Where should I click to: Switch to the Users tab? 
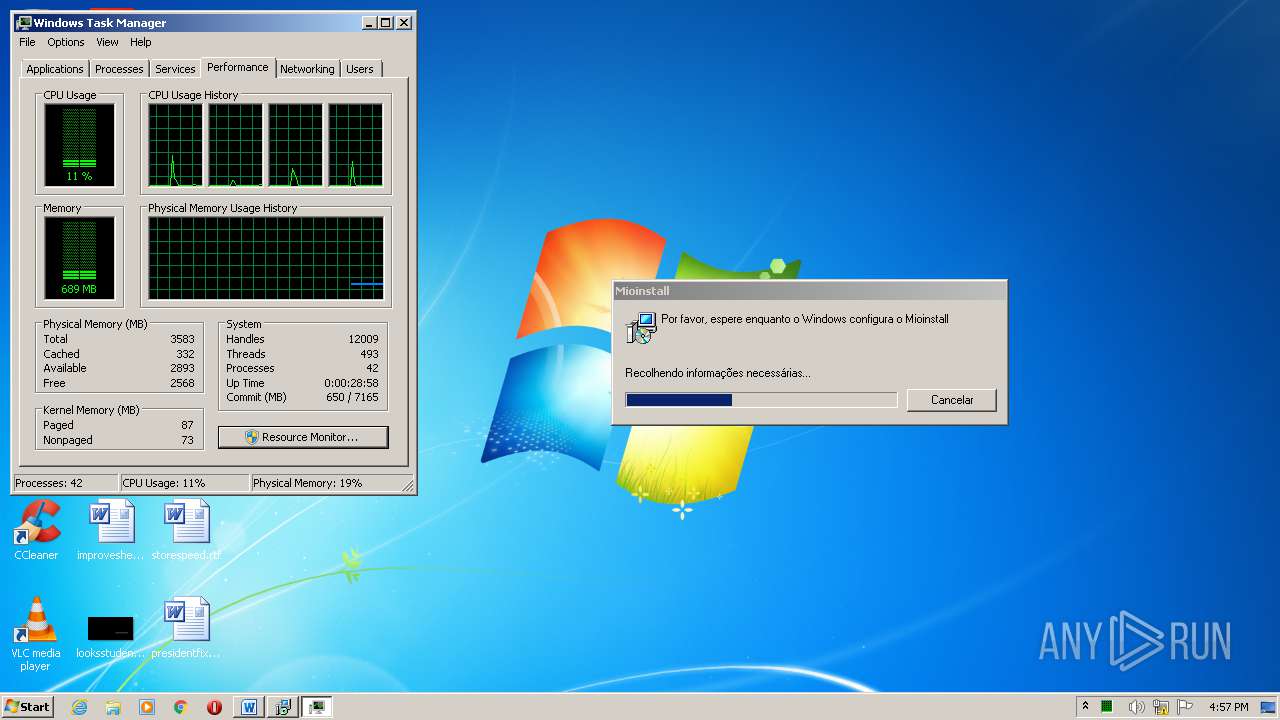tap(360, 69)
